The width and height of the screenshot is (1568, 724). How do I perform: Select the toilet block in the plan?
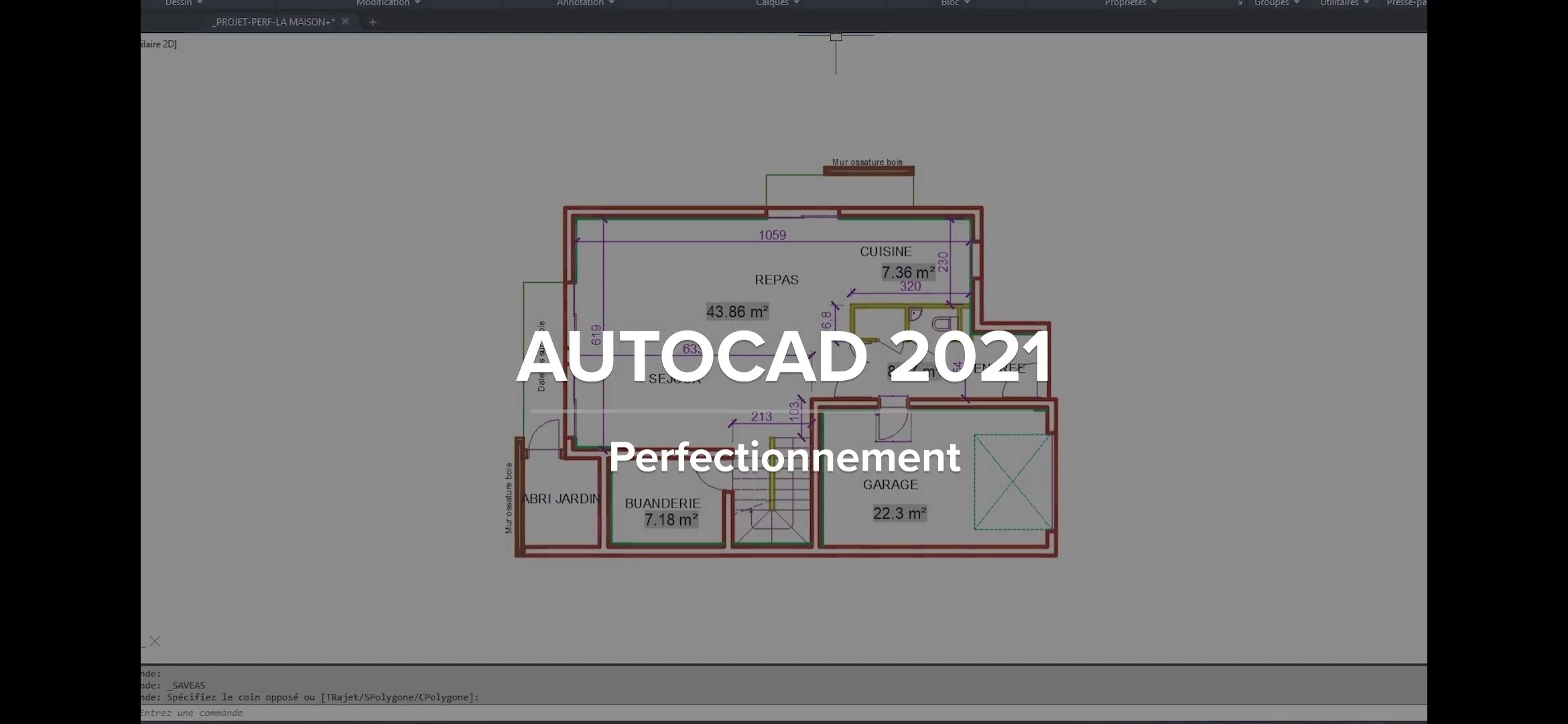(x=945, y=323)
